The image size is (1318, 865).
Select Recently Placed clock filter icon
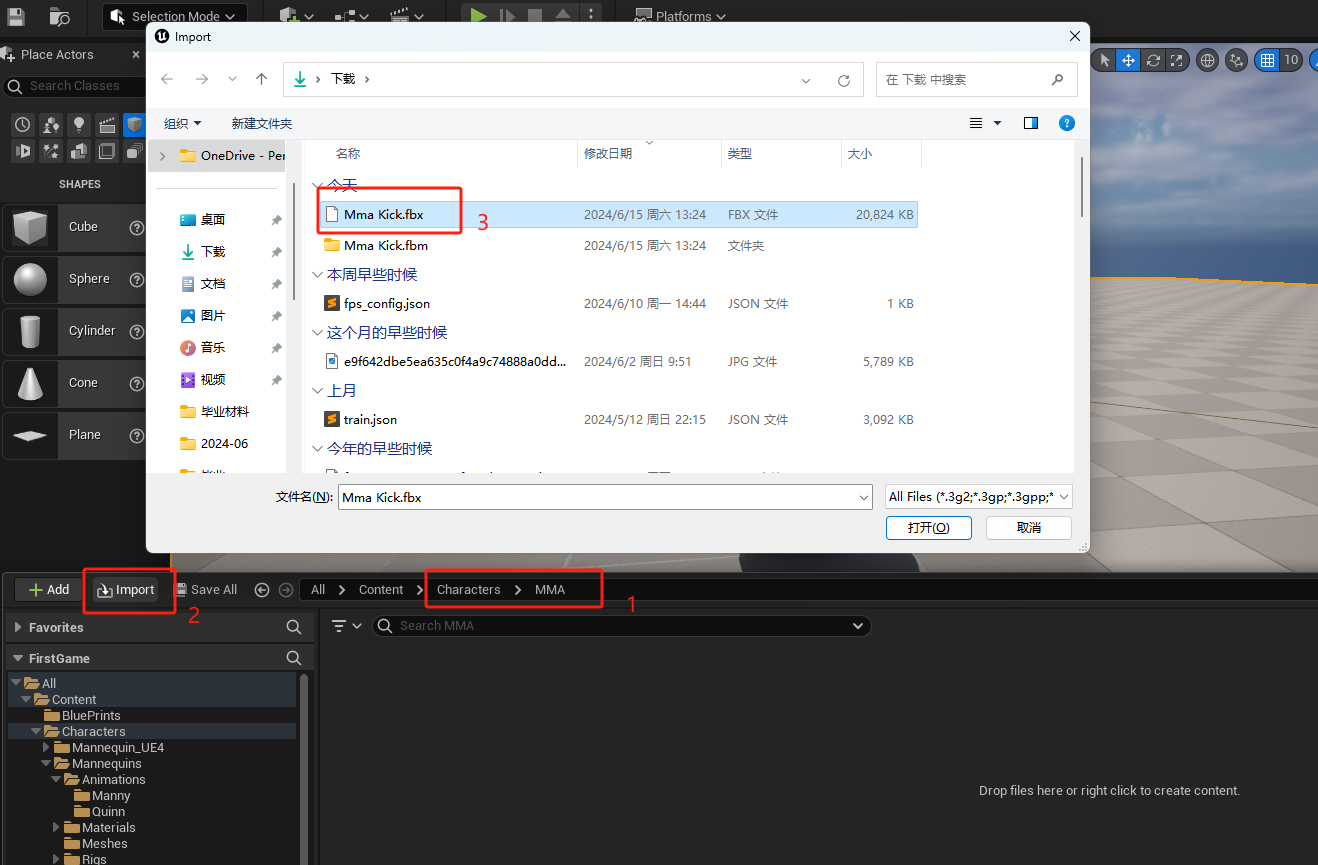click(x=22, y=125)
